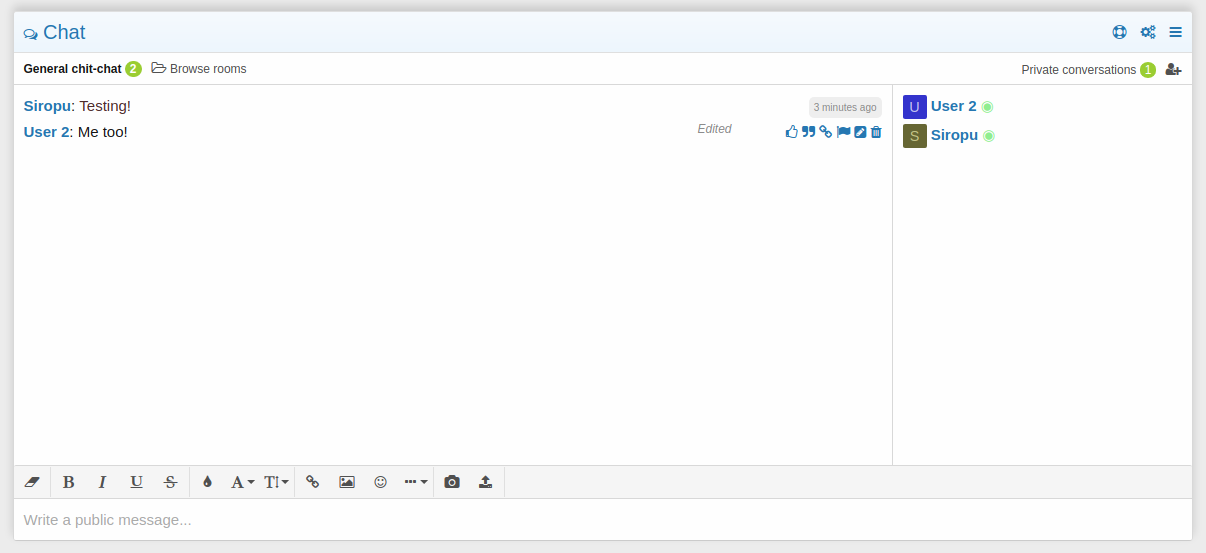Click the add user icon next to Private conversations

click(x=1174, y=70)
